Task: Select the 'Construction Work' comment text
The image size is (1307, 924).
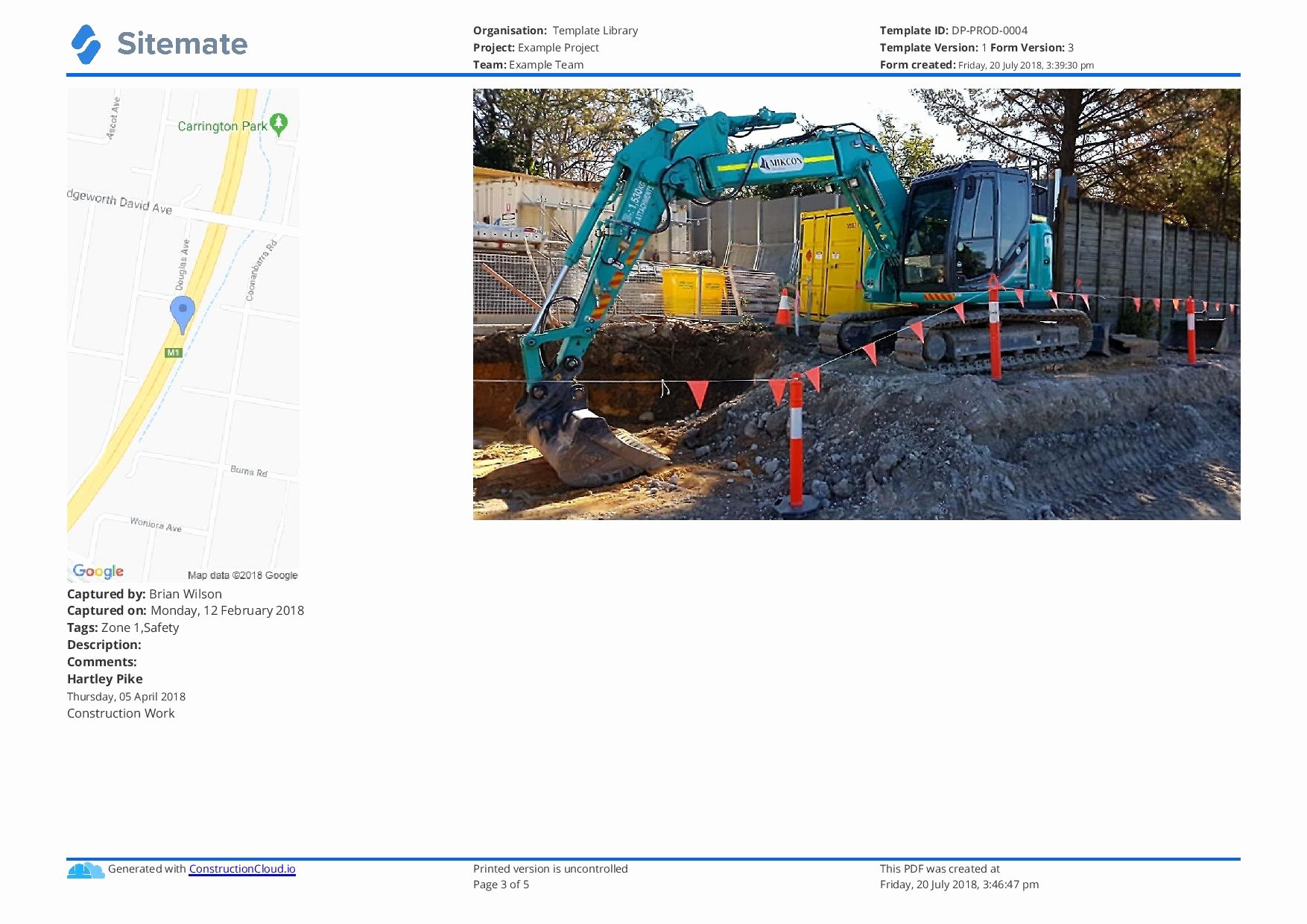Action: [121, 713]
